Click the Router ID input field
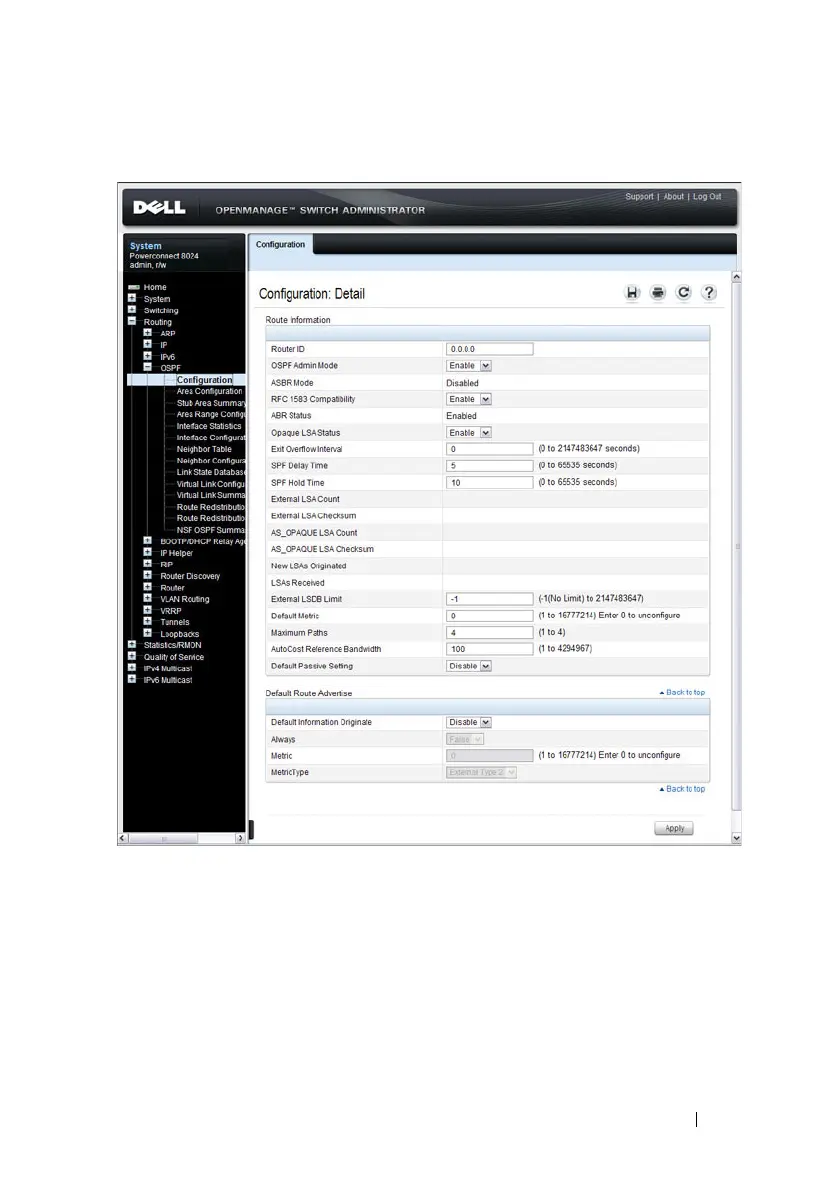Viewport: 840px width, 1192px height. (x=490, y=349)
